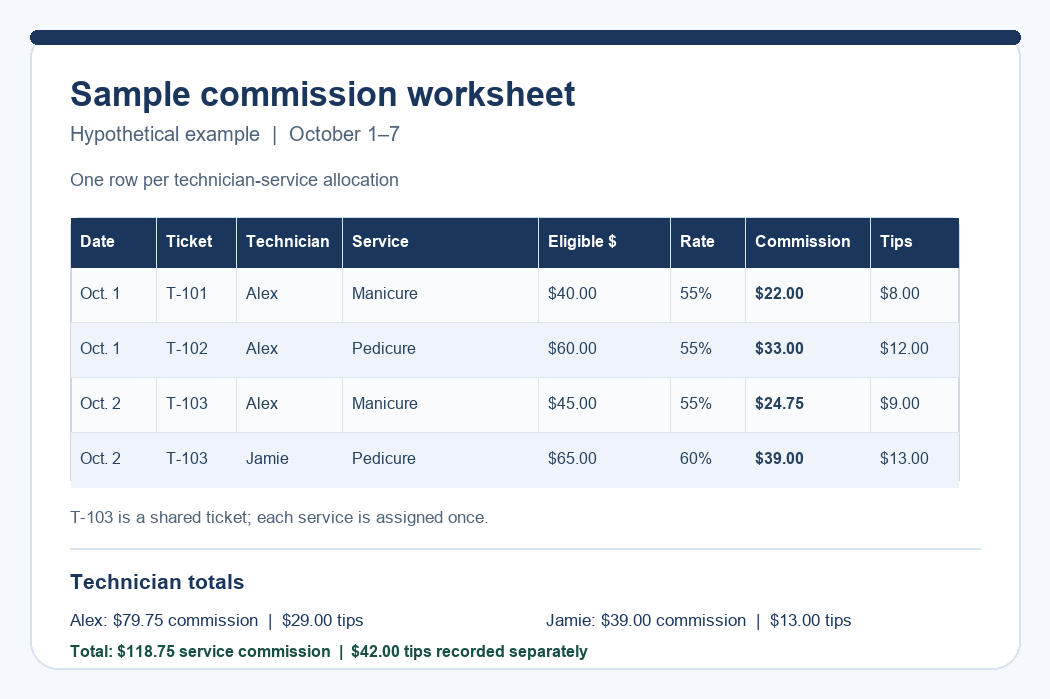Click the 55% rate in the T-101 row
The width and height of the screenshot is (1050, 699).
[x=696, y=294]
